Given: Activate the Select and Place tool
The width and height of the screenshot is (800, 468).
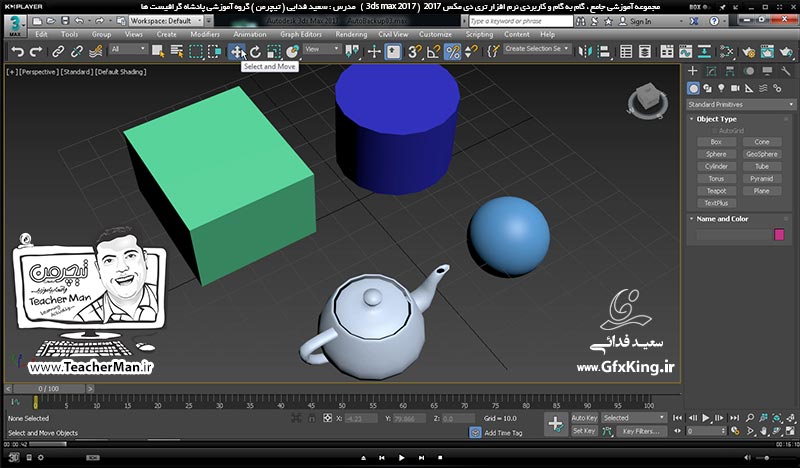Looking at the screenshot, I should click(292, 52).
